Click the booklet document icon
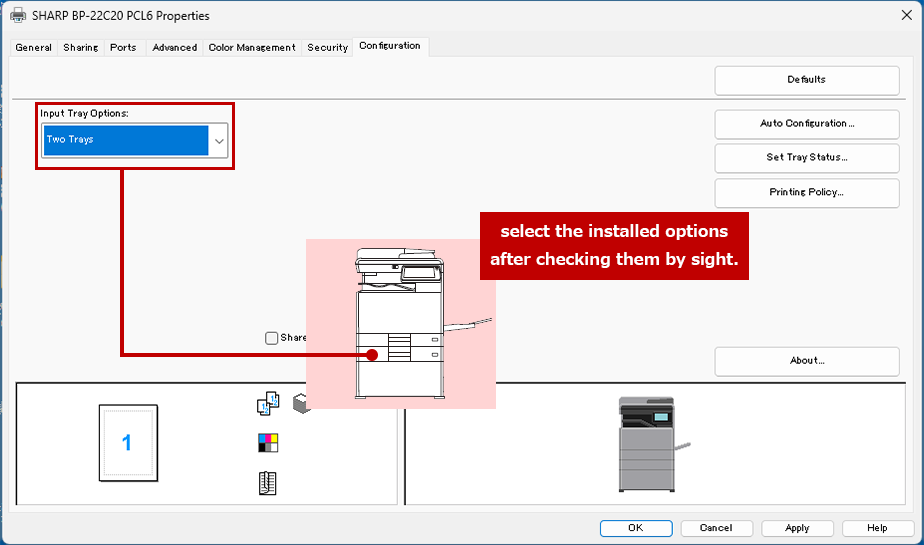Image resolution: width=924 pixels, height=545 pixels. click(x=268, y=483)
